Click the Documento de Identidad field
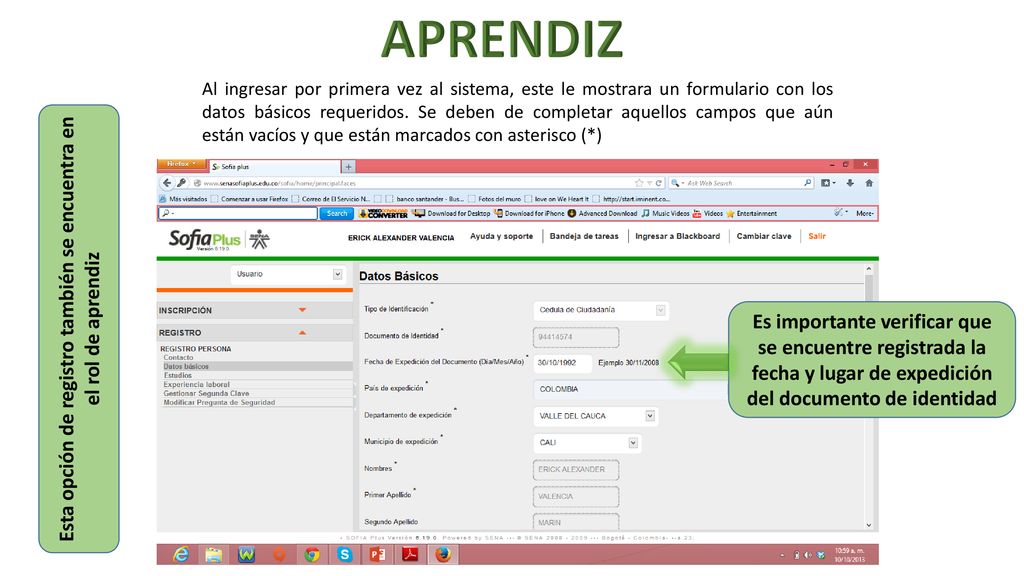The height and width of the screenshot is (576, 1024). pyautogui.click(x=575, y=337)
